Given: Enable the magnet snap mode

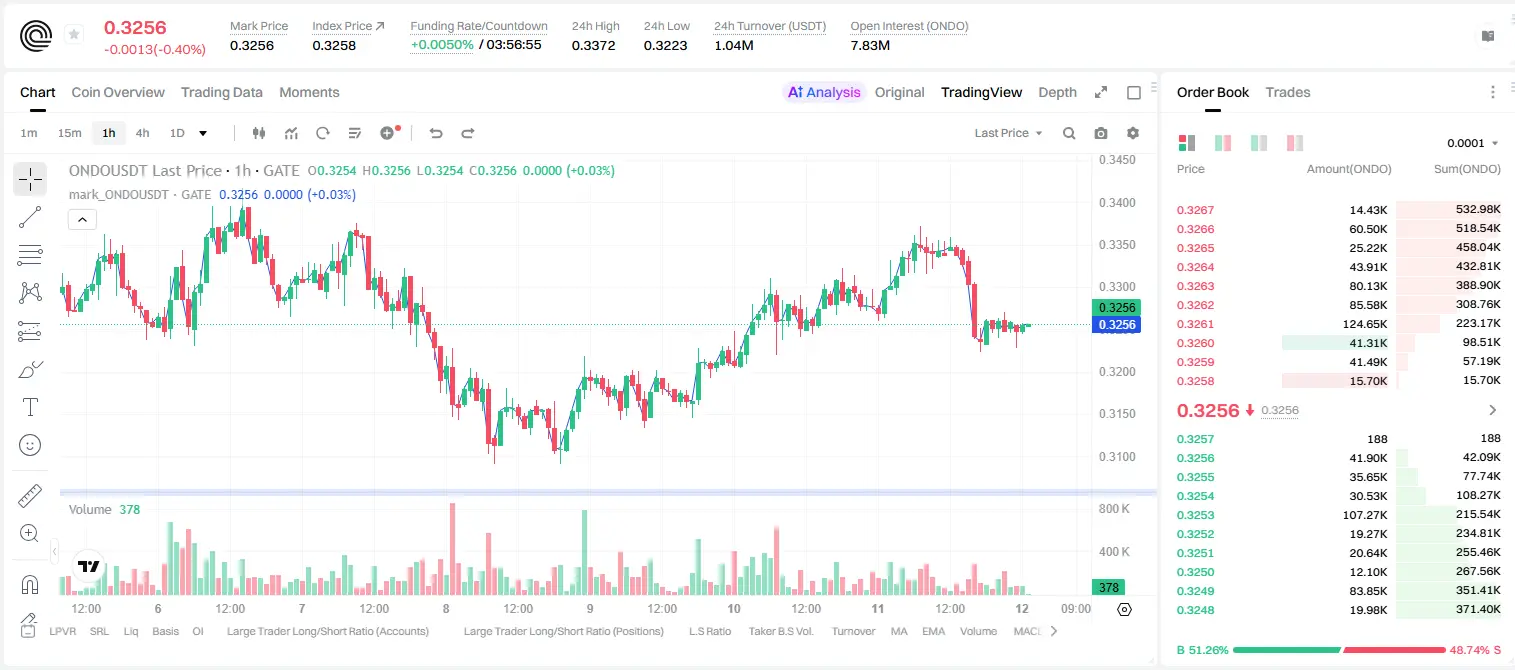Looking at the screenshot, I should pyautogui.click(x=30, y=585).
